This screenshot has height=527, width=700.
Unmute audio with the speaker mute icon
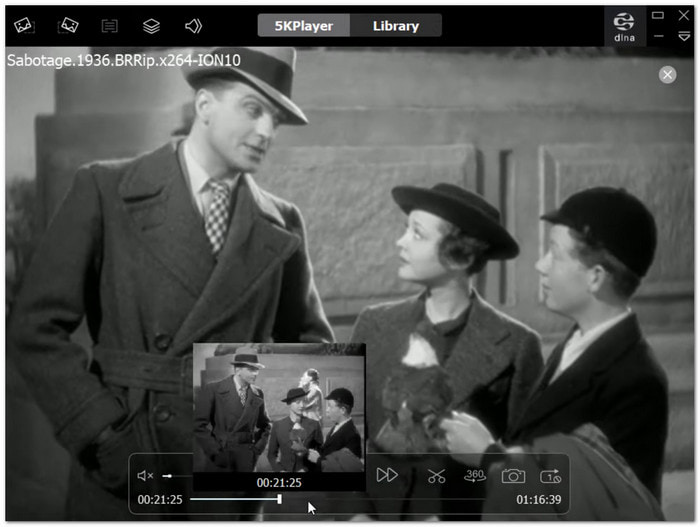click(x=145, y=476)
